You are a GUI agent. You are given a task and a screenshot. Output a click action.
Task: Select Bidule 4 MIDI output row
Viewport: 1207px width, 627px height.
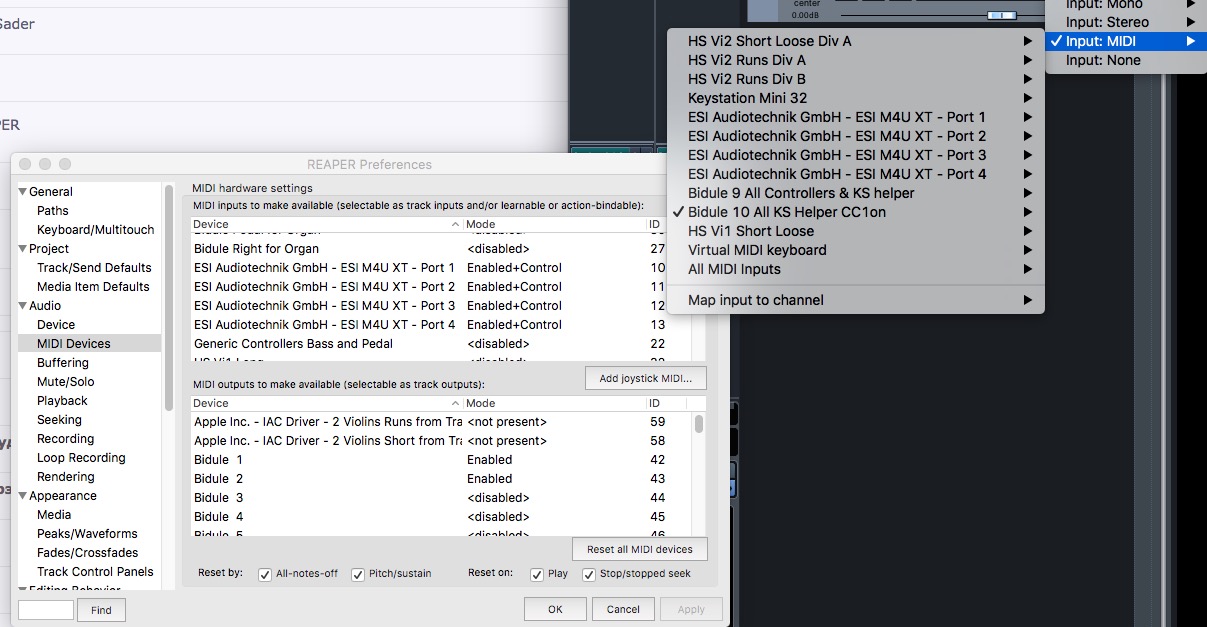click(x=441, y=517)
